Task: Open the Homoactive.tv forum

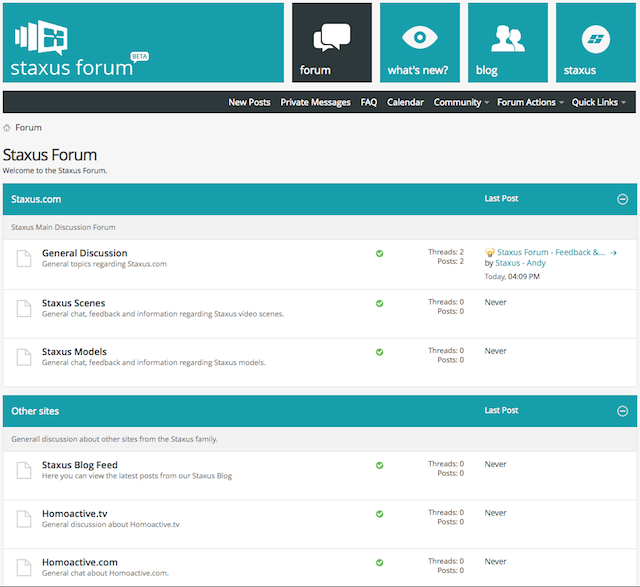Action: 75,514
